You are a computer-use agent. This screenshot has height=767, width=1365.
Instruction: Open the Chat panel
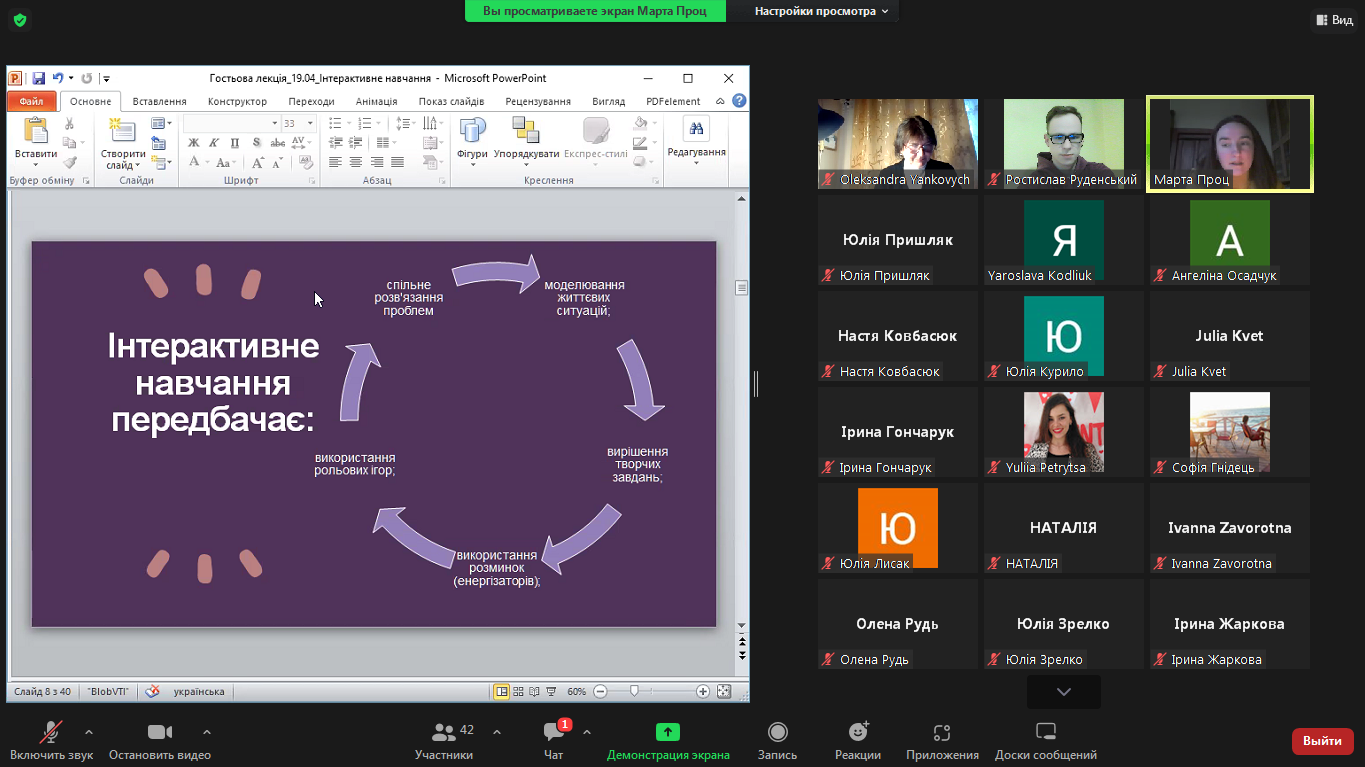(553, 733)
